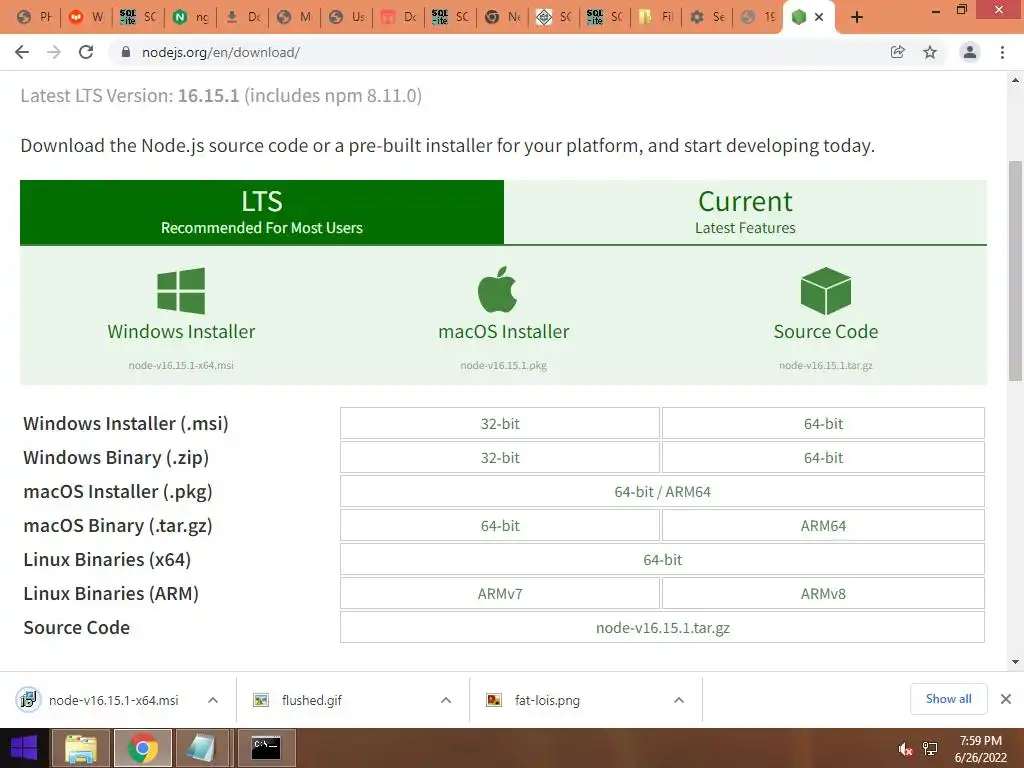Click Show all downloads button

pos(948,699)
